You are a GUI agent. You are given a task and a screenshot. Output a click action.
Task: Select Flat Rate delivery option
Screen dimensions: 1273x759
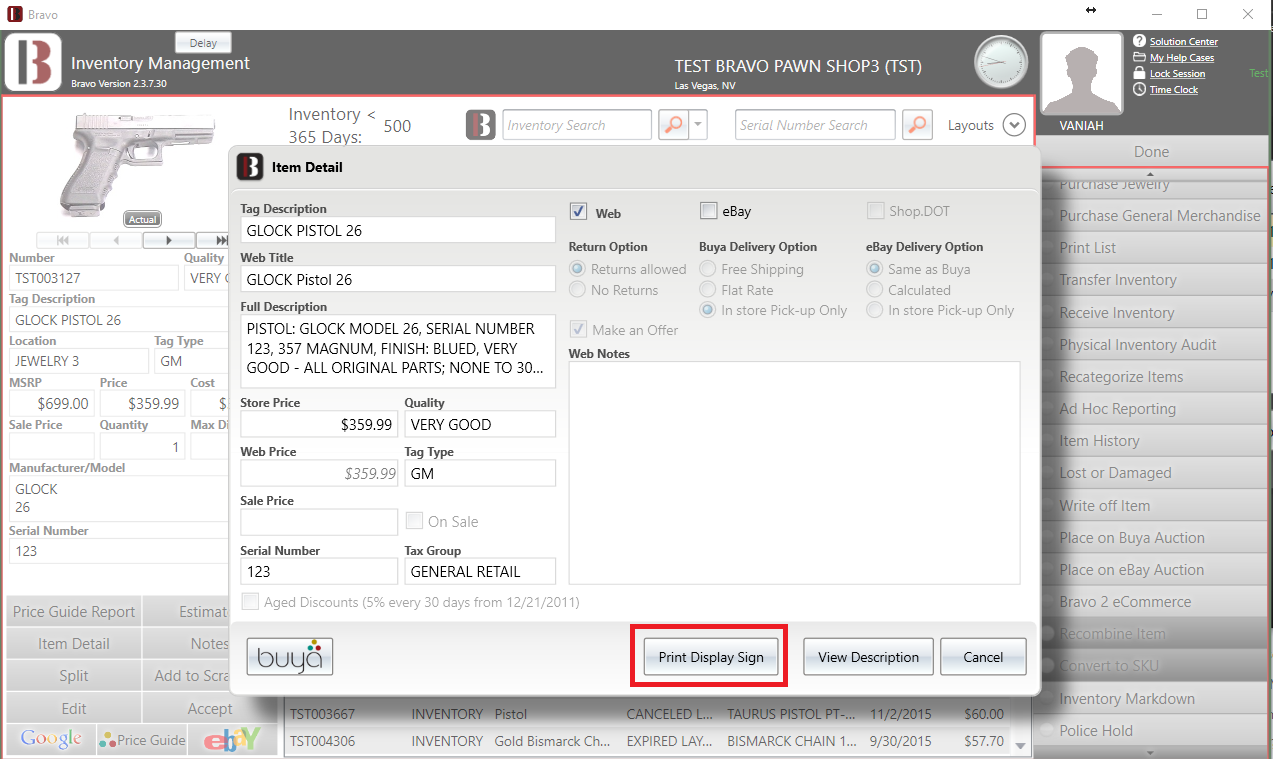click(x=707, y=290)
